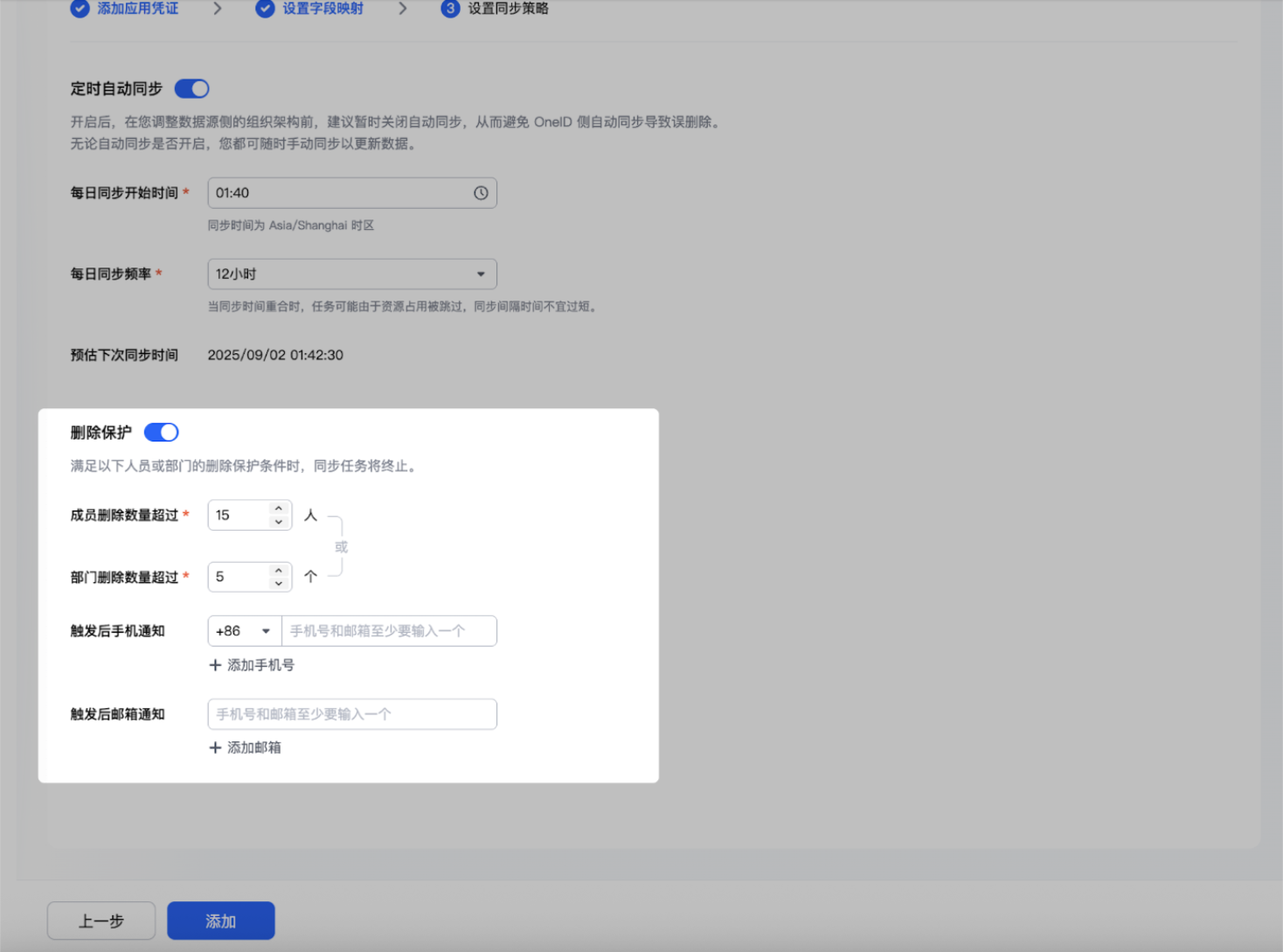
Task: Toggle the 定时自动同步 switch
Action: click(191, 88)
